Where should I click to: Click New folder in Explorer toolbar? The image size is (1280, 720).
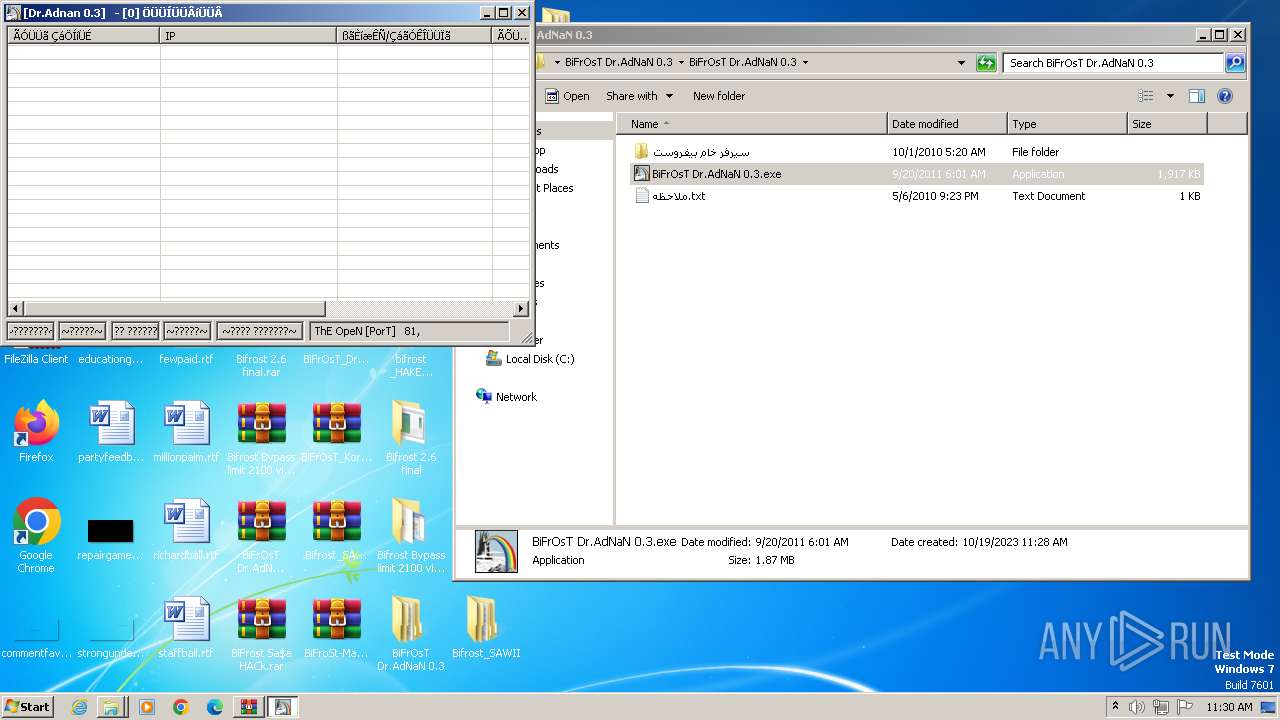719,96
